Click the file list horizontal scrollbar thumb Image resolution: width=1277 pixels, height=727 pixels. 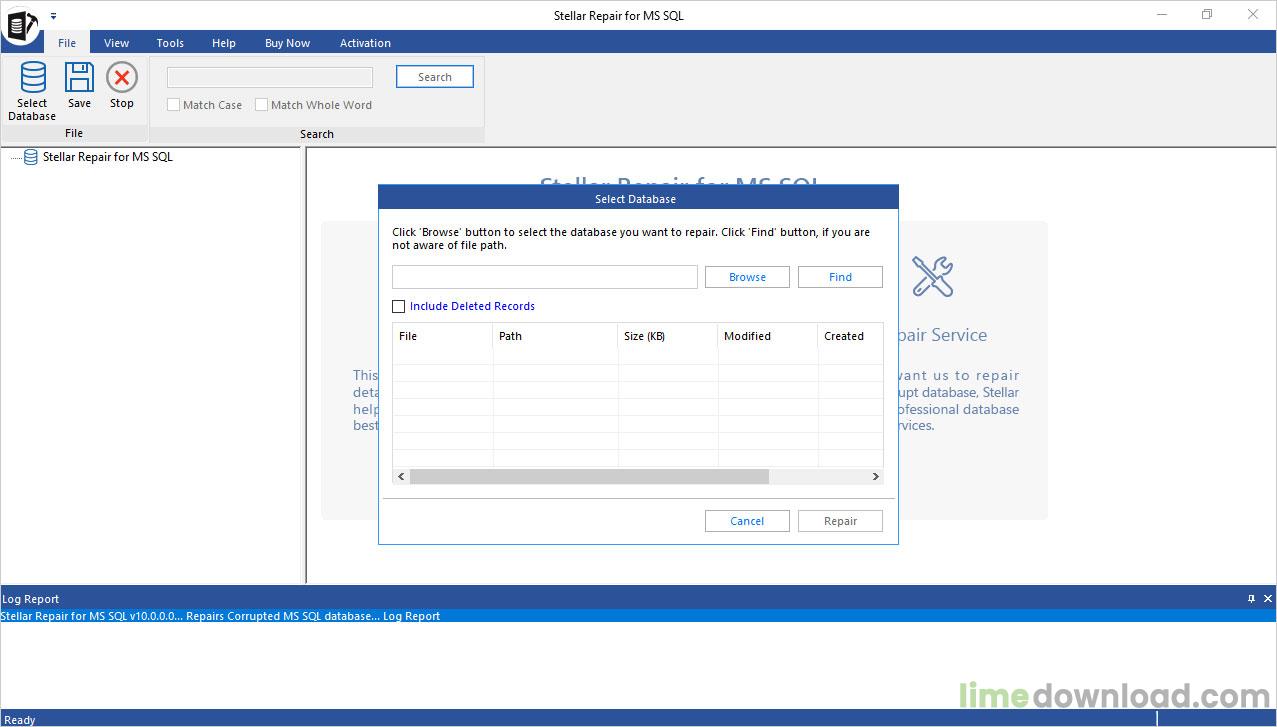click(589, 477)
